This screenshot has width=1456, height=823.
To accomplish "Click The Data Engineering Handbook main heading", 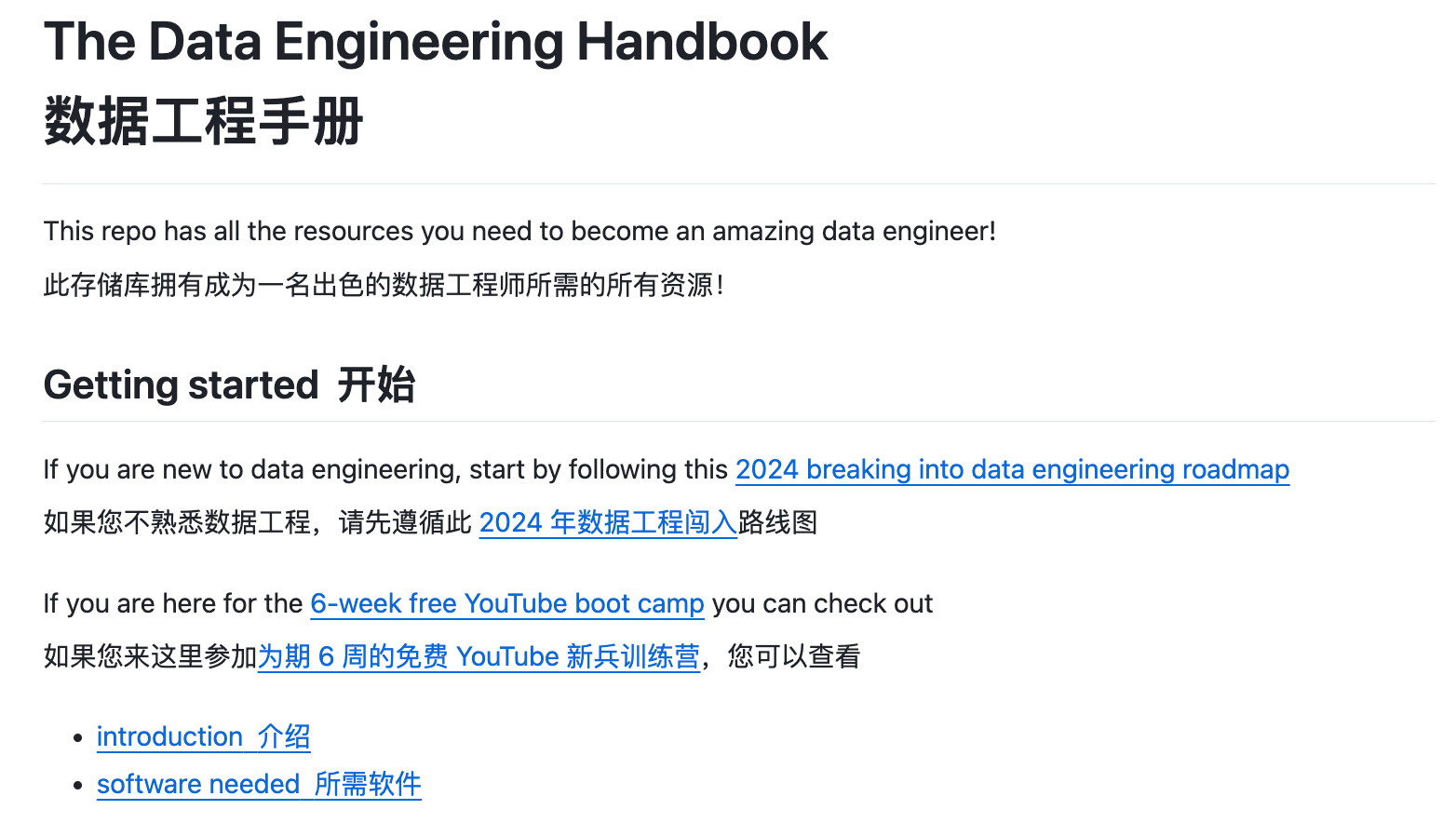I will point(436,42).
